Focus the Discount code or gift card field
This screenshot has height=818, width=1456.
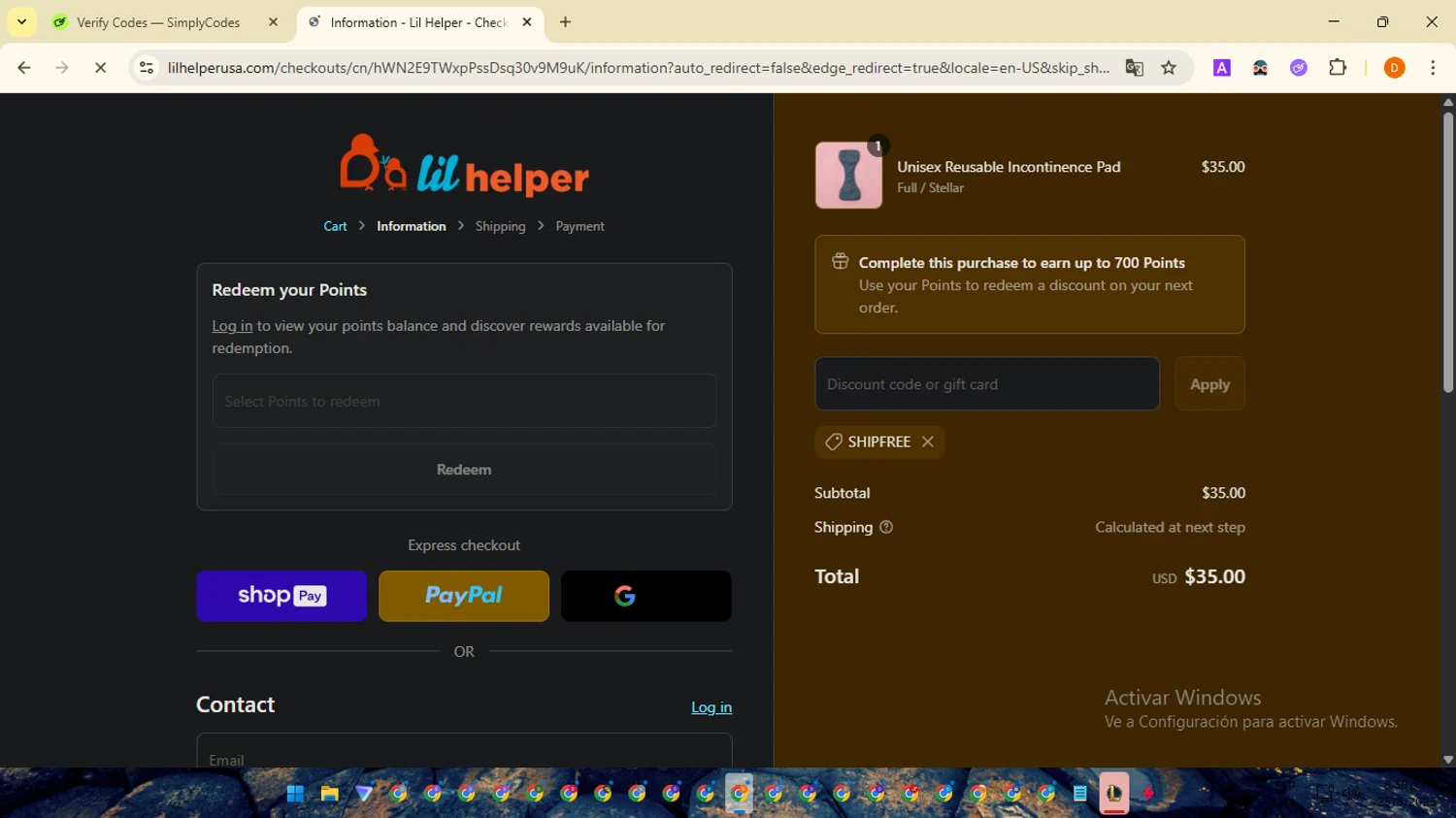(x=987, y=384)
